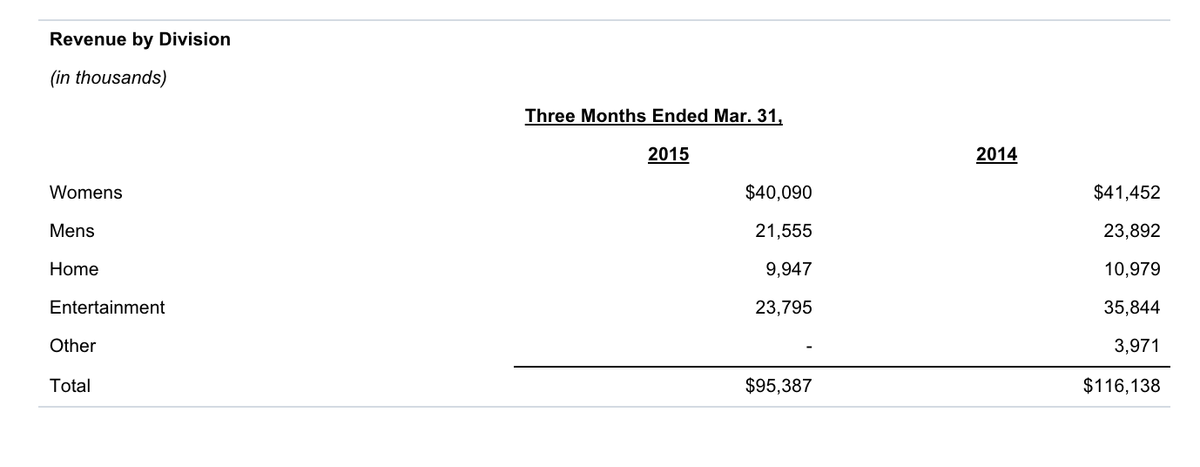Click the $41,452 Womens 2014 value

[1127, 193]
